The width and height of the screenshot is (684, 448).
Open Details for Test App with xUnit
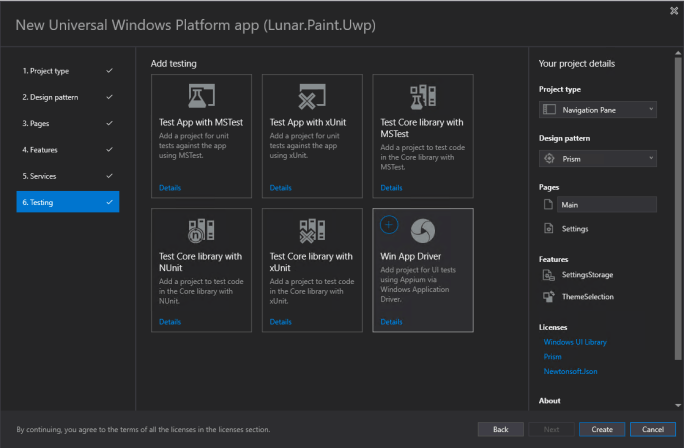[x=280, y=188]
